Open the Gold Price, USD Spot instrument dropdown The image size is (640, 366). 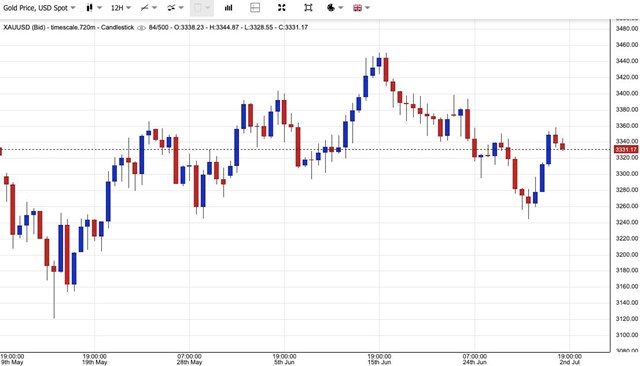pos(39,8)
